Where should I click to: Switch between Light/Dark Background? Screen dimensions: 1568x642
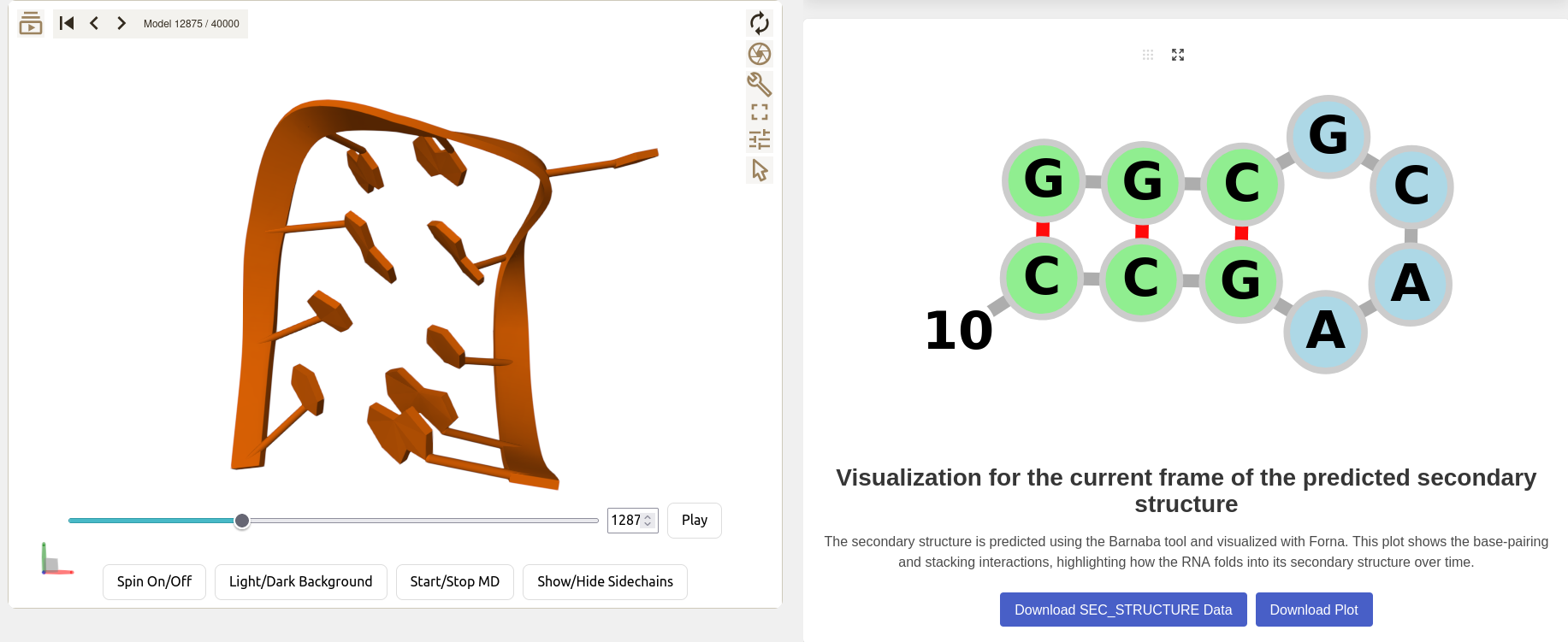coord(301,581)
